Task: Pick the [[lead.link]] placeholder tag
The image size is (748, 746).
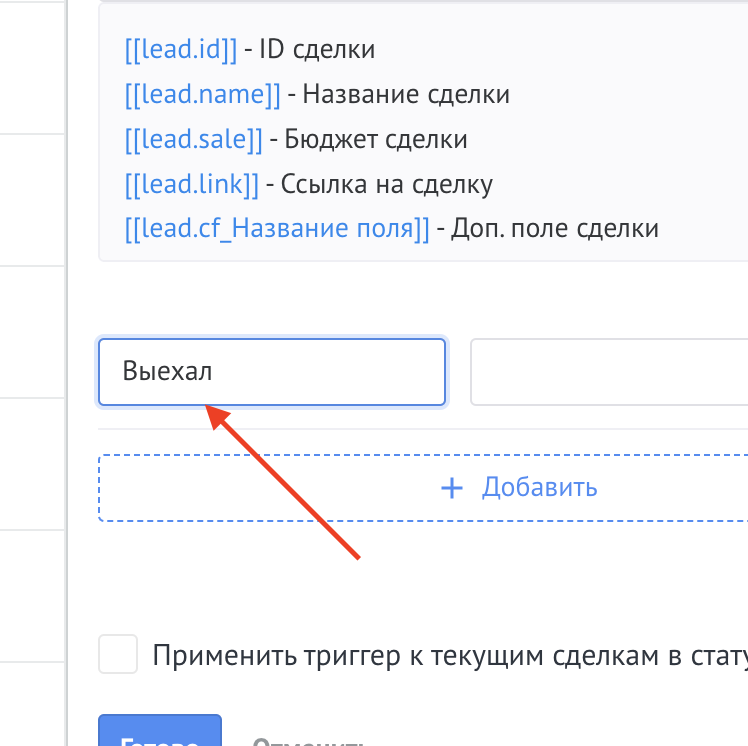Action: 191,184
